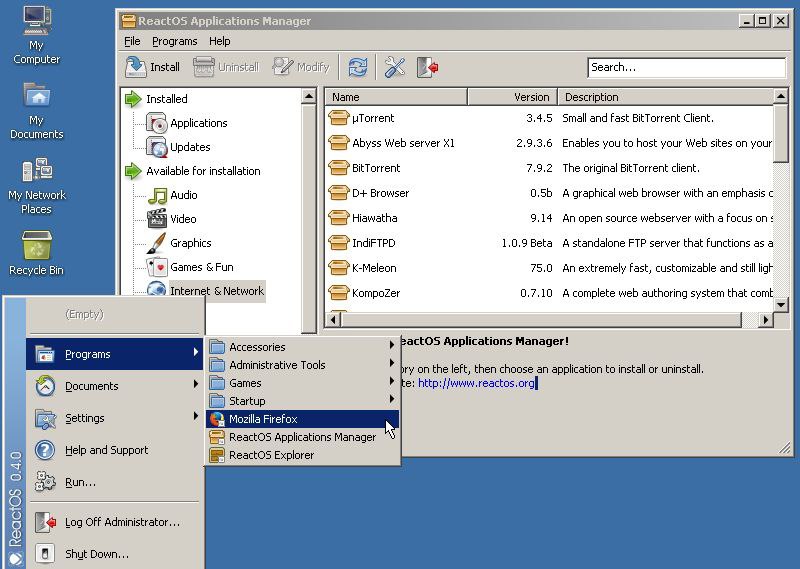
Task: Open the http://www.reactos.org link
Action: click(476, 383)
